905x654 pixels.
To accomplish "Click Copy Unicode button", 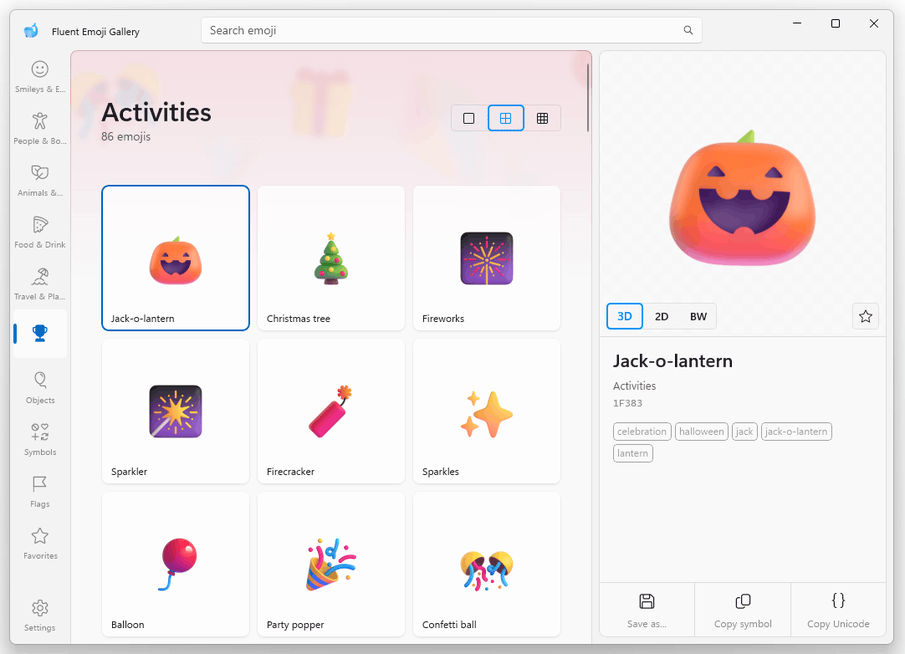I will click(838, 610).
